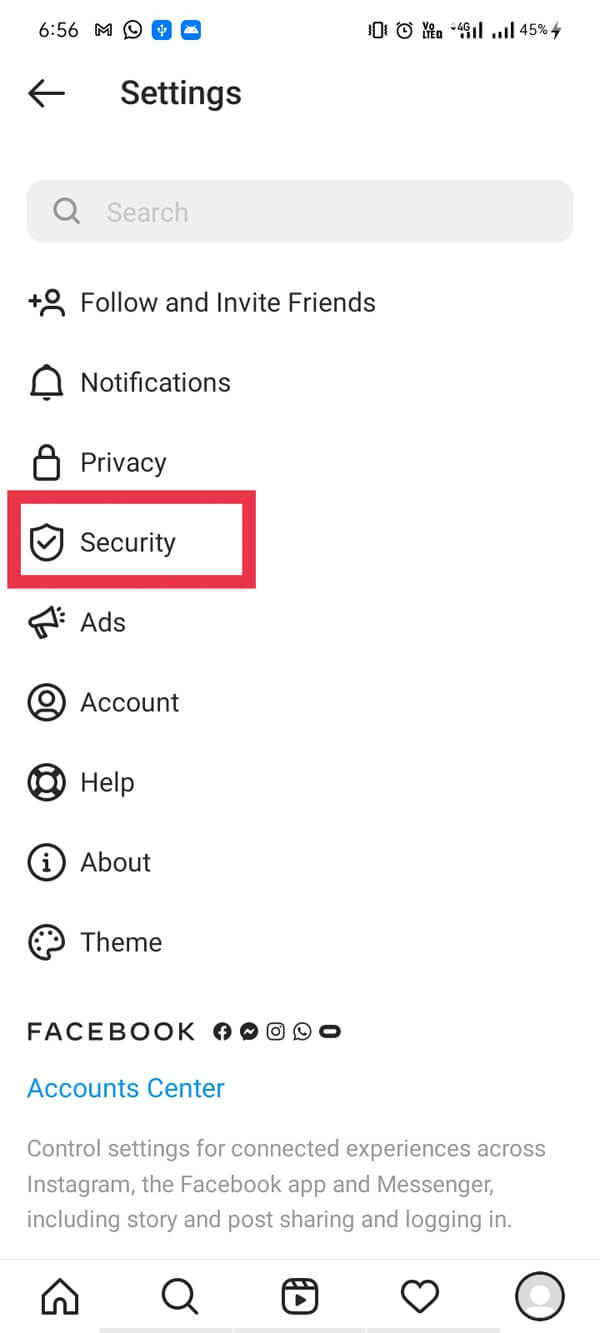600x1333 pixels.
Task: Tap the Search settings field
Action: pyautogui.click(x=300, y=212)
